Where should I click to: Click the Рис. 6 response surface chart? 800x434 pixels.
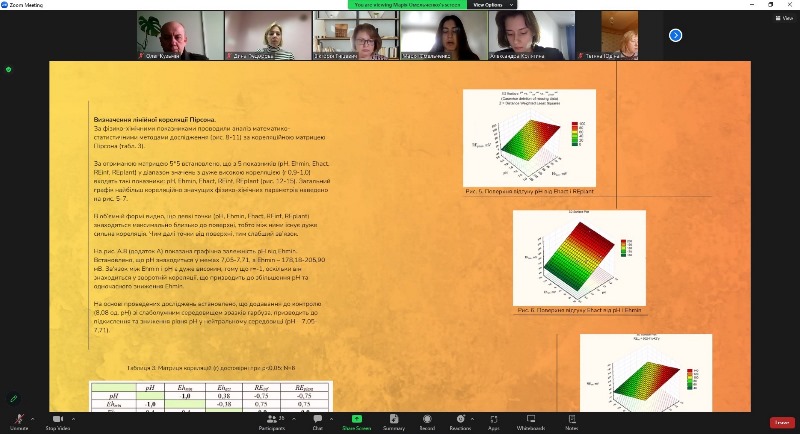(579, 258)
